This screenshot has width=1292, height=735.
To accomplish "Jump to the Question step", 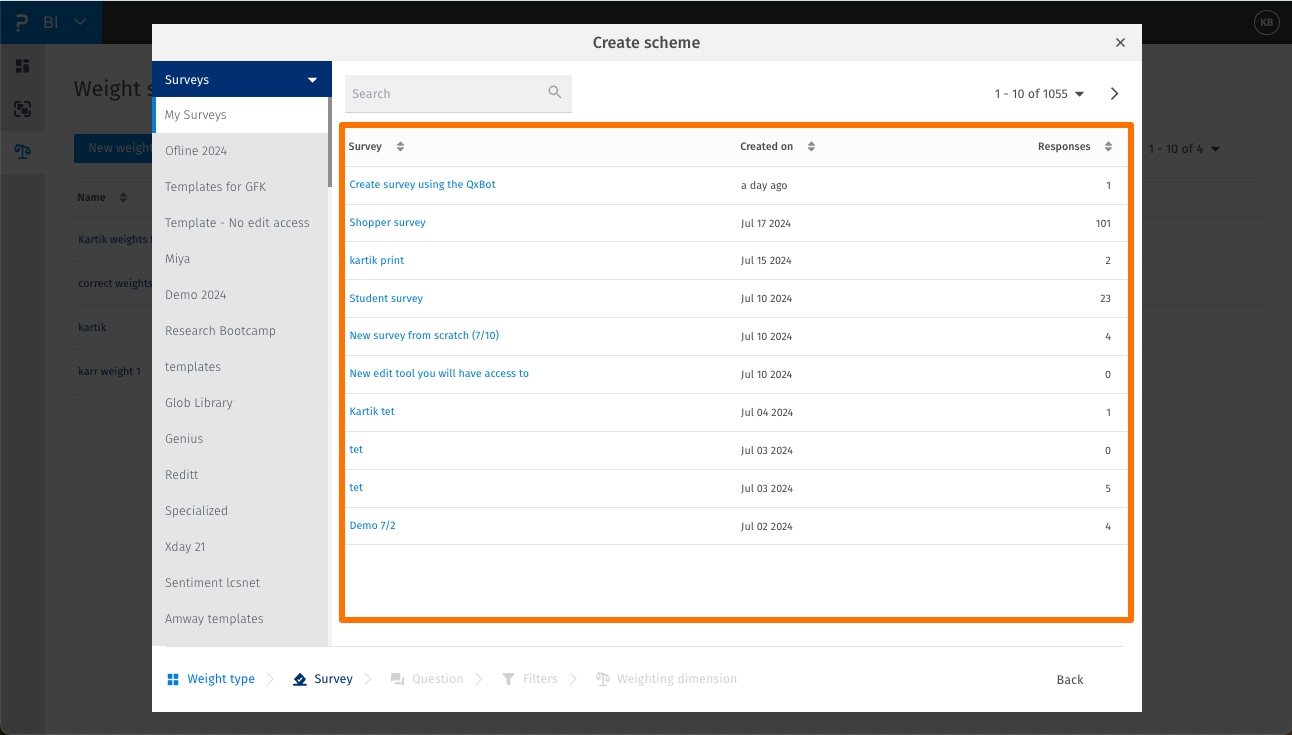I will [x=427, y=679].
